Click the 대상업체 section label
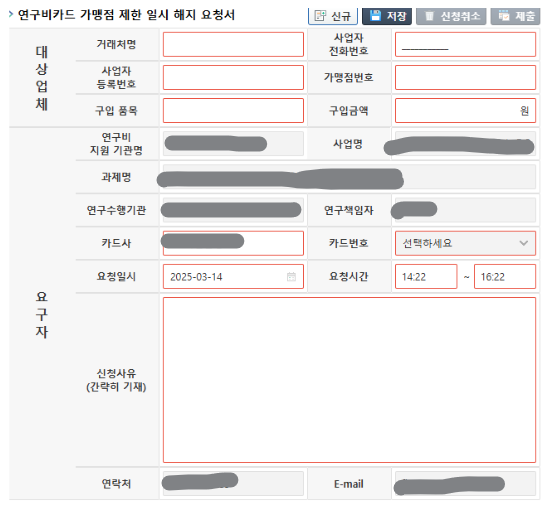This screenshot has height=510, width=545. pyautogui.click(x=42, y=78)
